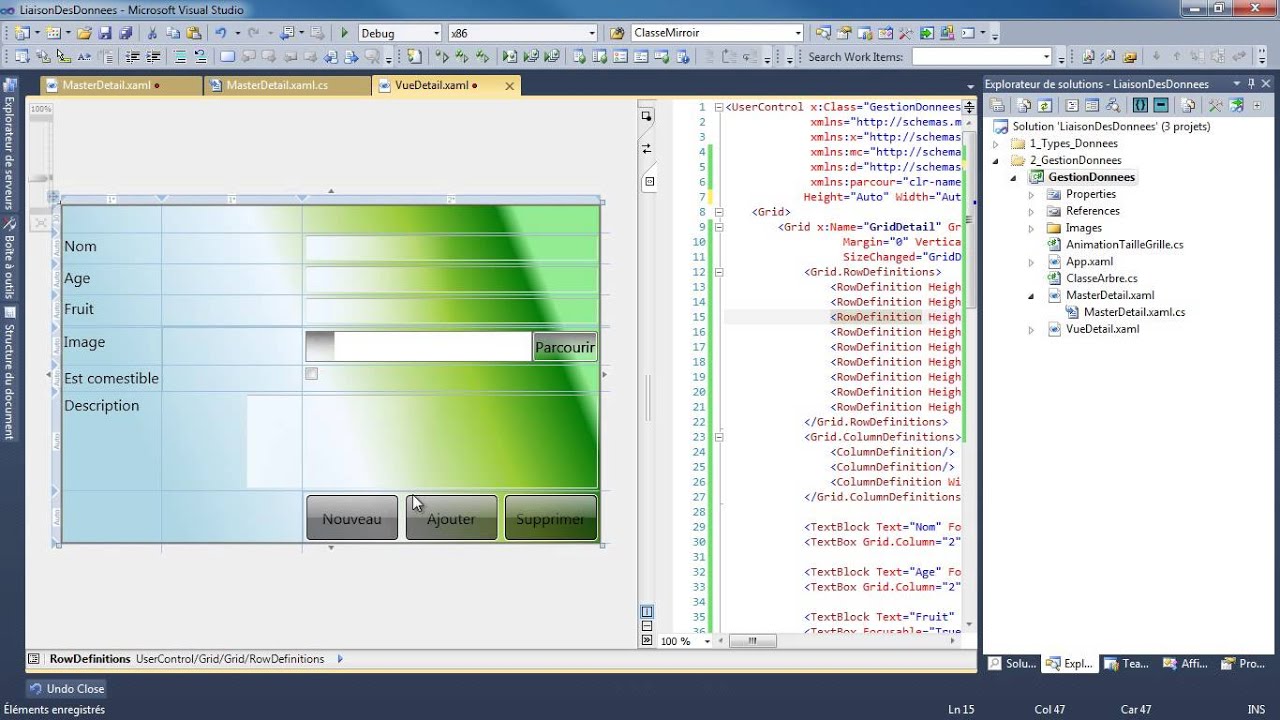Open the Solu... tab below the solution explorer
Image resolution: width=1280 pixels, height=720 pixels.
[1012, 663]
